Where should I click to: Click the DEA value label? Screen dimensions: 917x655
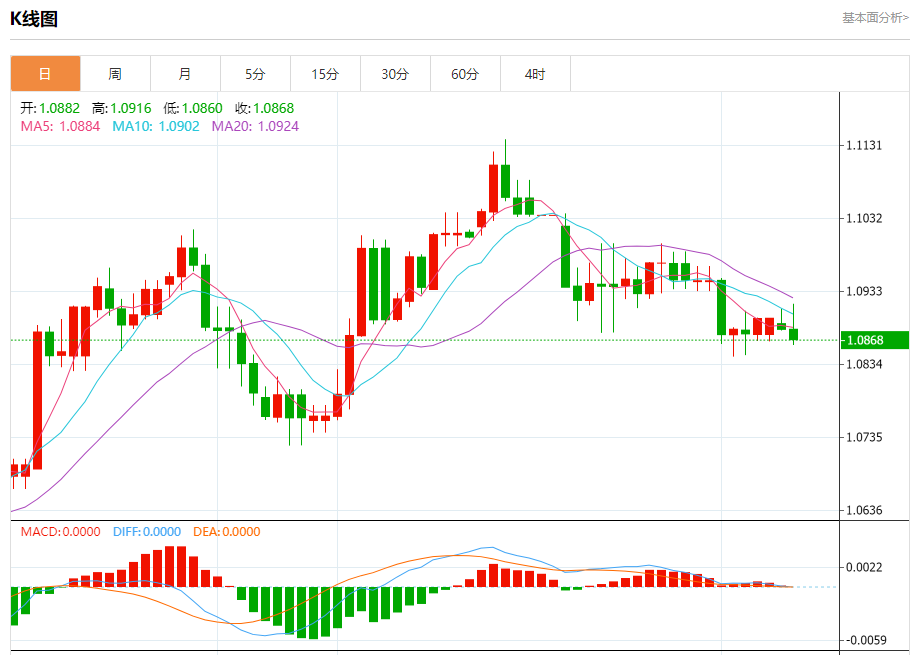(x=226, y=532)
